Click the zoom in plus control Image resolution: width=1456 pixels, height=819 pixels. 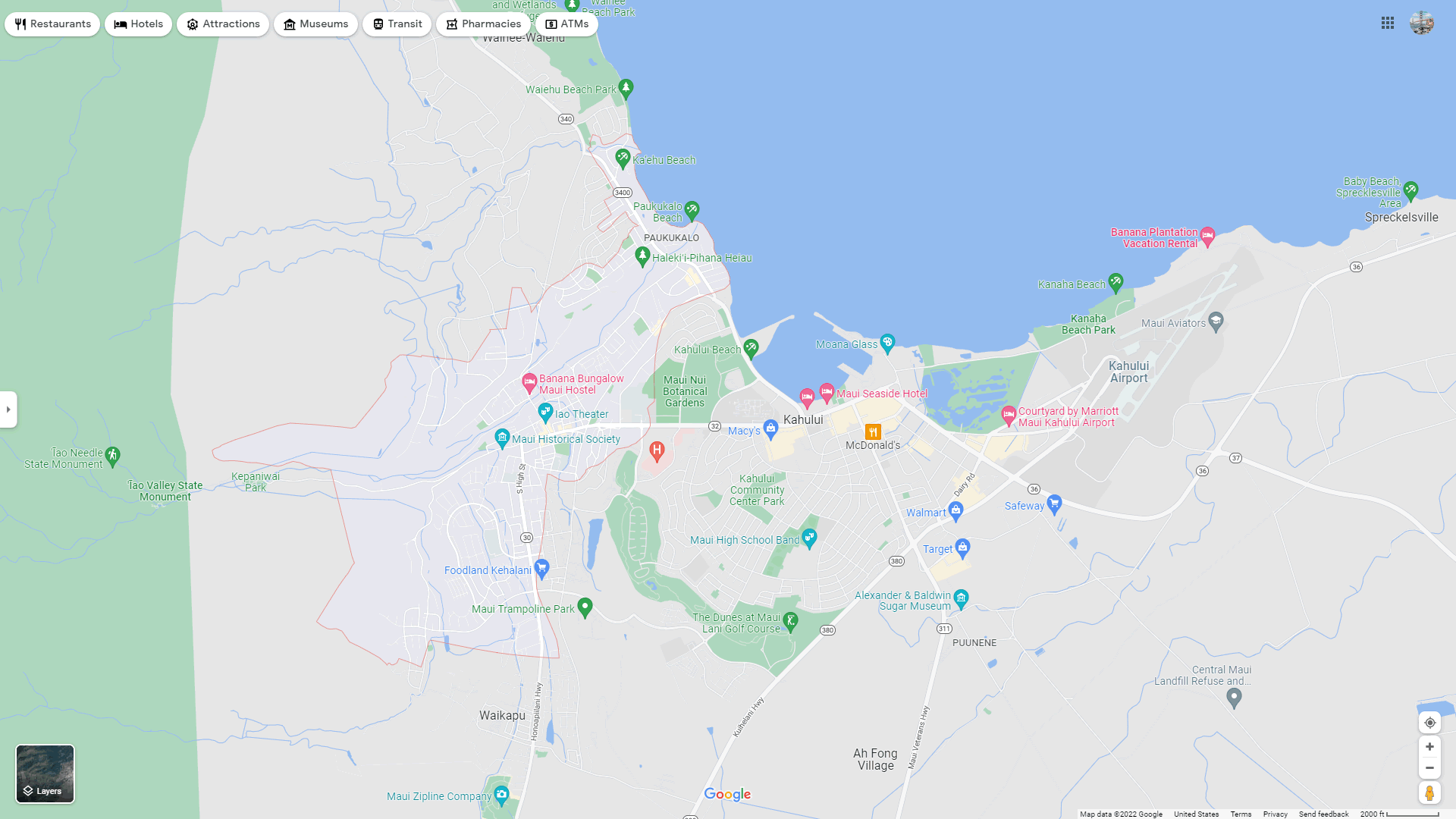[x=1429, y=746]
